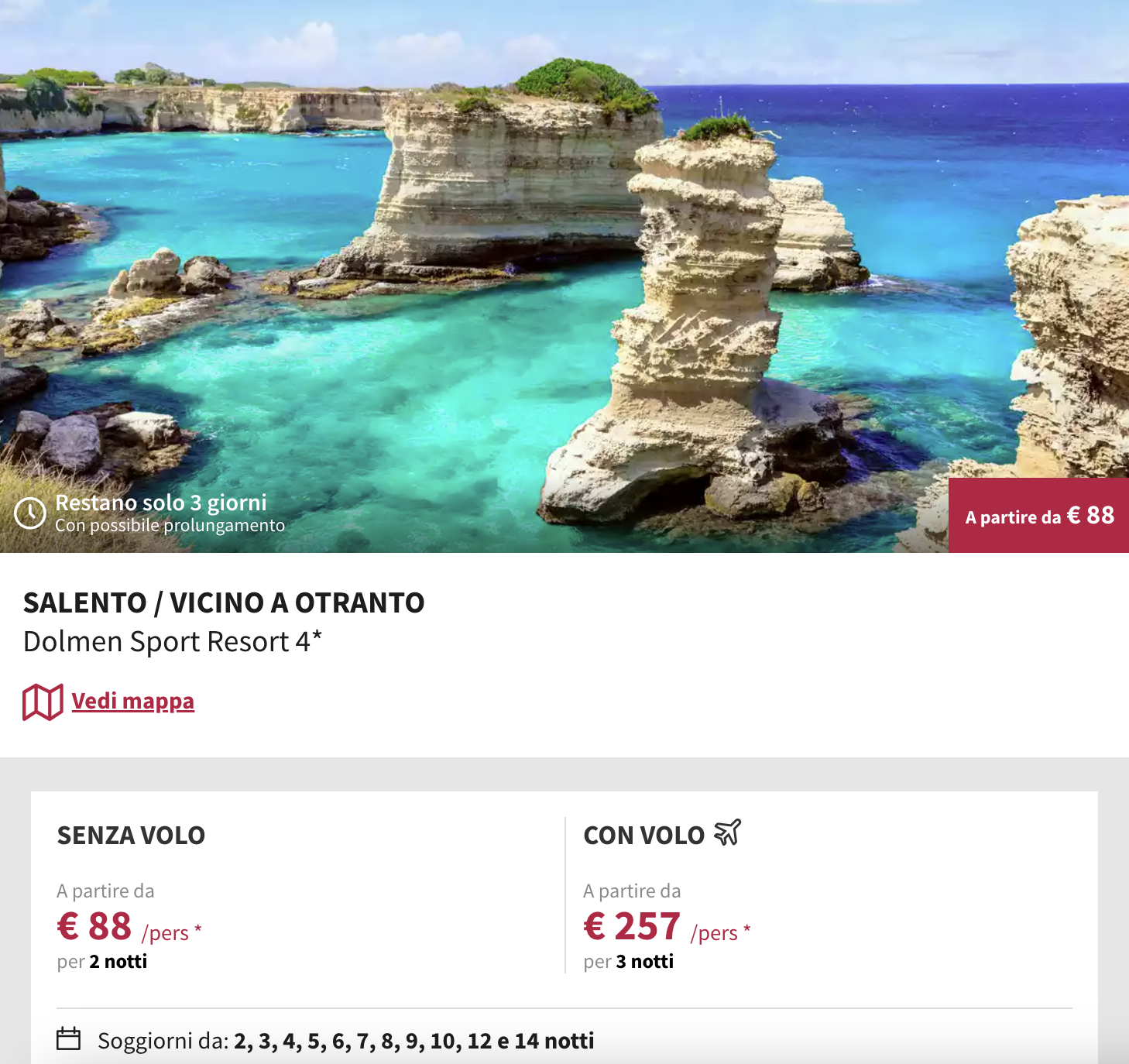Viewport: 1129px width, 1064px height.
Task: Click the asterisk after /pers under SENZA VOLO
Action: [198, 928]
